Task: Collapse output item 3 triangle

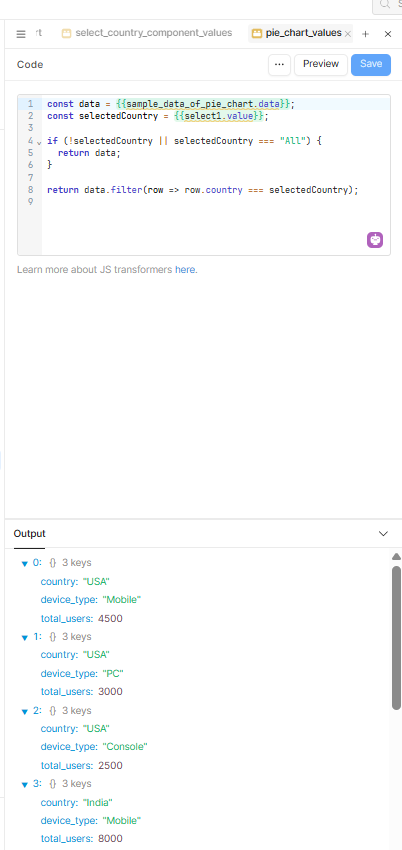Action: coord(24,784)
